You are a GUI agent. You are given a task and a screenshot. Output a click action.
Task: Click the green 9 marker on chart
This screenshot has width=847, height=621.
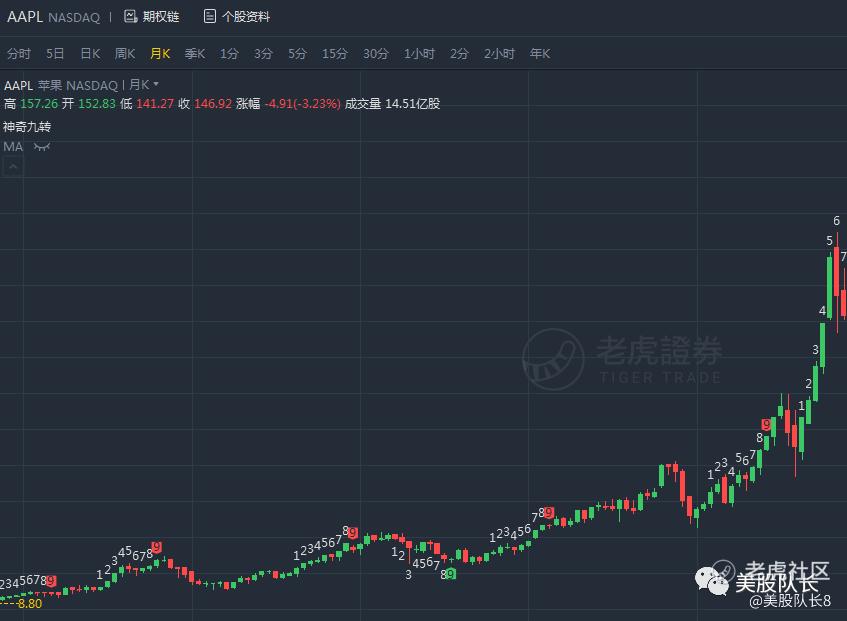[451, 574]
